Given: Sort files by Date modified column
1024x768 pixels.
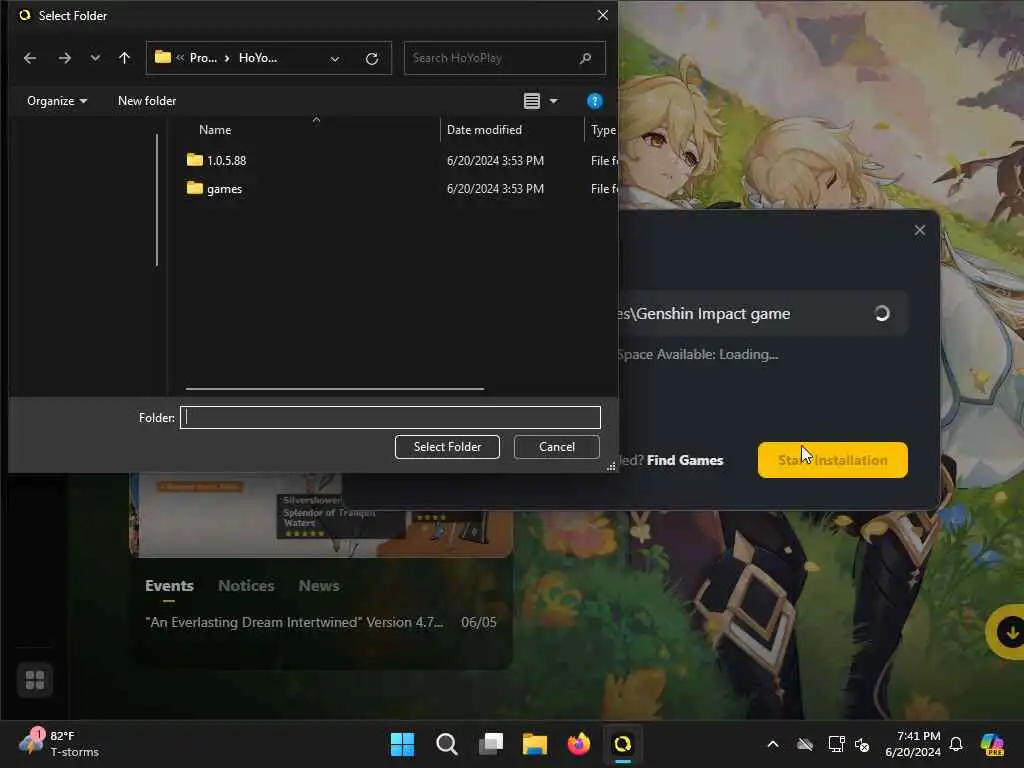Looking at the screenshot, I should point(484,130).
